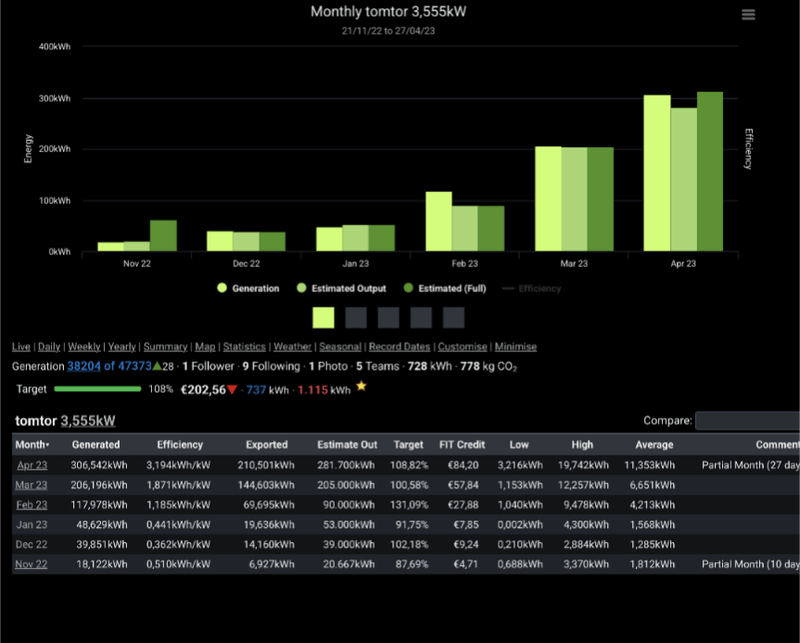Select the fifth grey chart swatch
The height and width of the screenshot is (643, 800).
454,317
